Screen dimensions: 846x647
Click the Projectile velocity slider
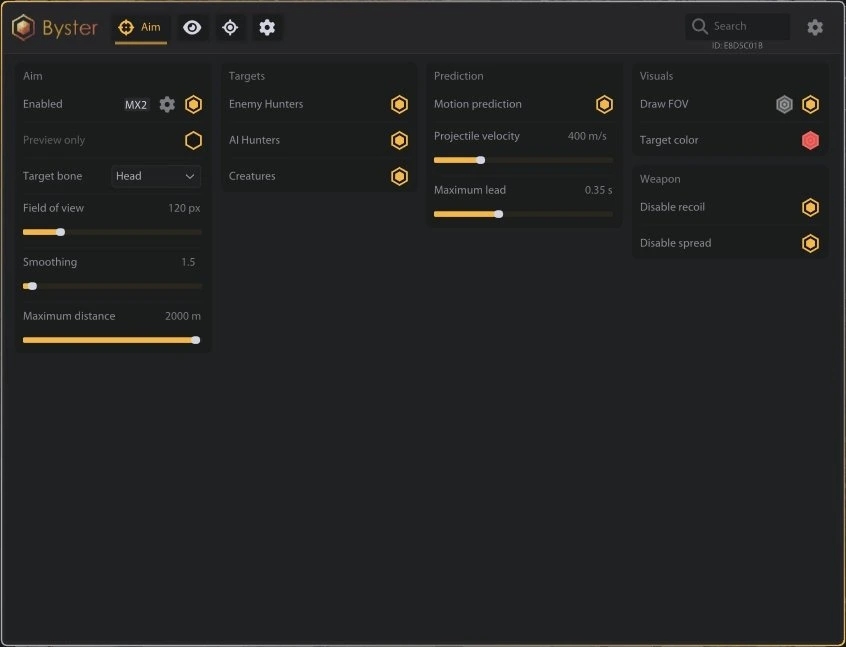coord(523,160)
